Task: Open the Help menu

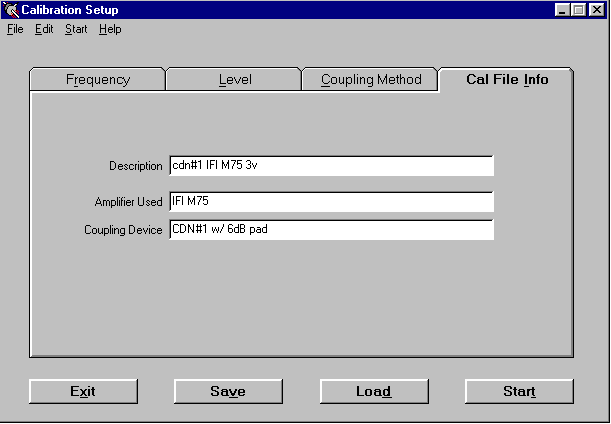Action: click(x=110, y=29)
